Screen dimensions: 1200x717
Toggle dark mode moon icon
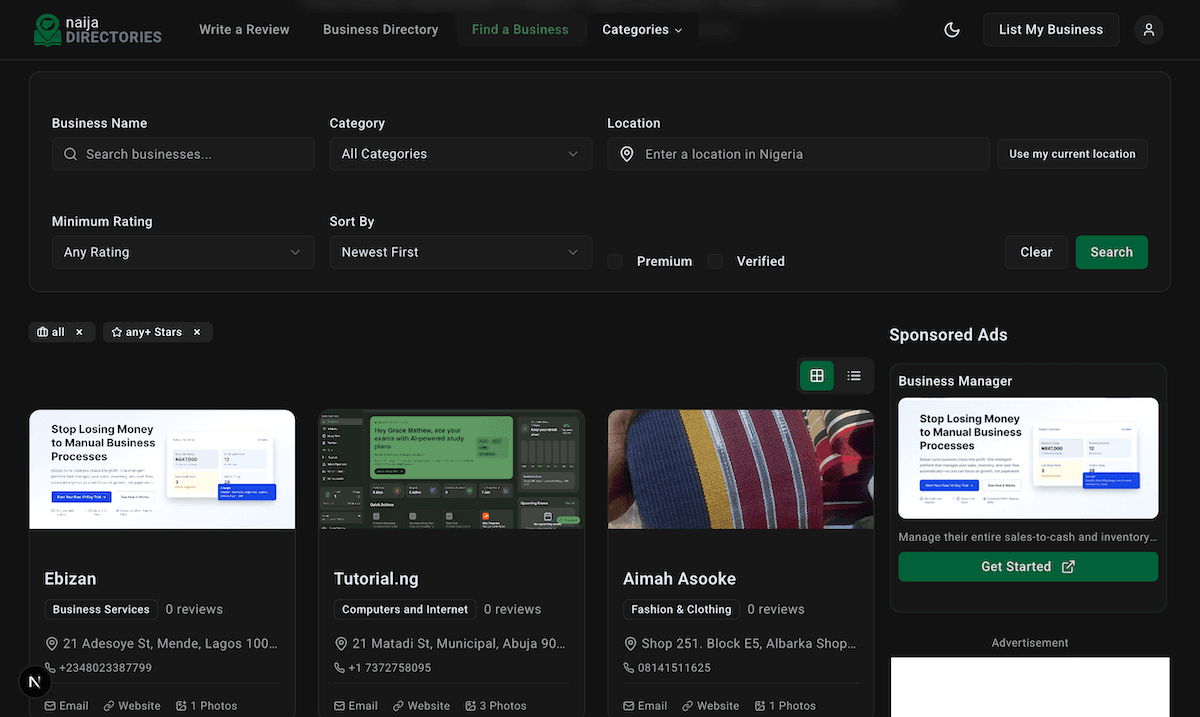952,30
